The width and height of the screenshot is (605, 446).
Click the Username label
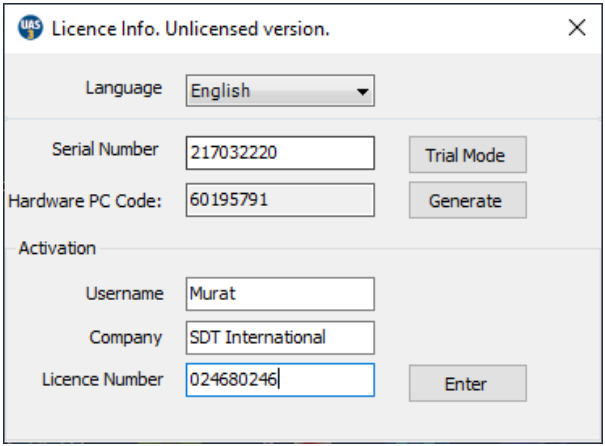(125, 294)
